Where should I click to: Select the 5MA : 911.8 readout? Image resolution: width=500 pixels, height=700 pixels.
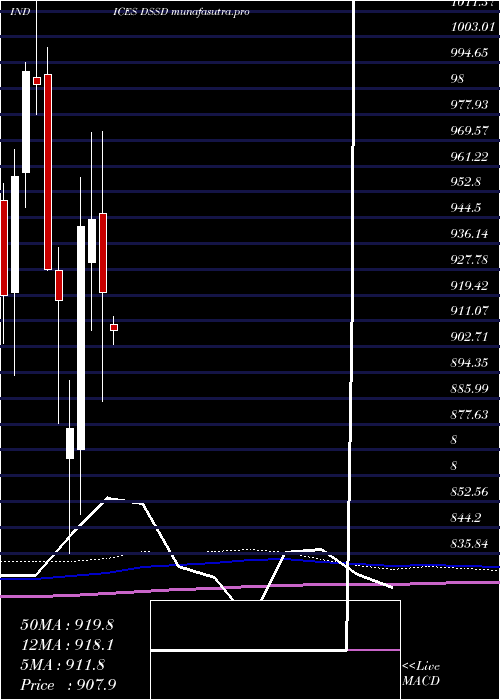point(62,665)
